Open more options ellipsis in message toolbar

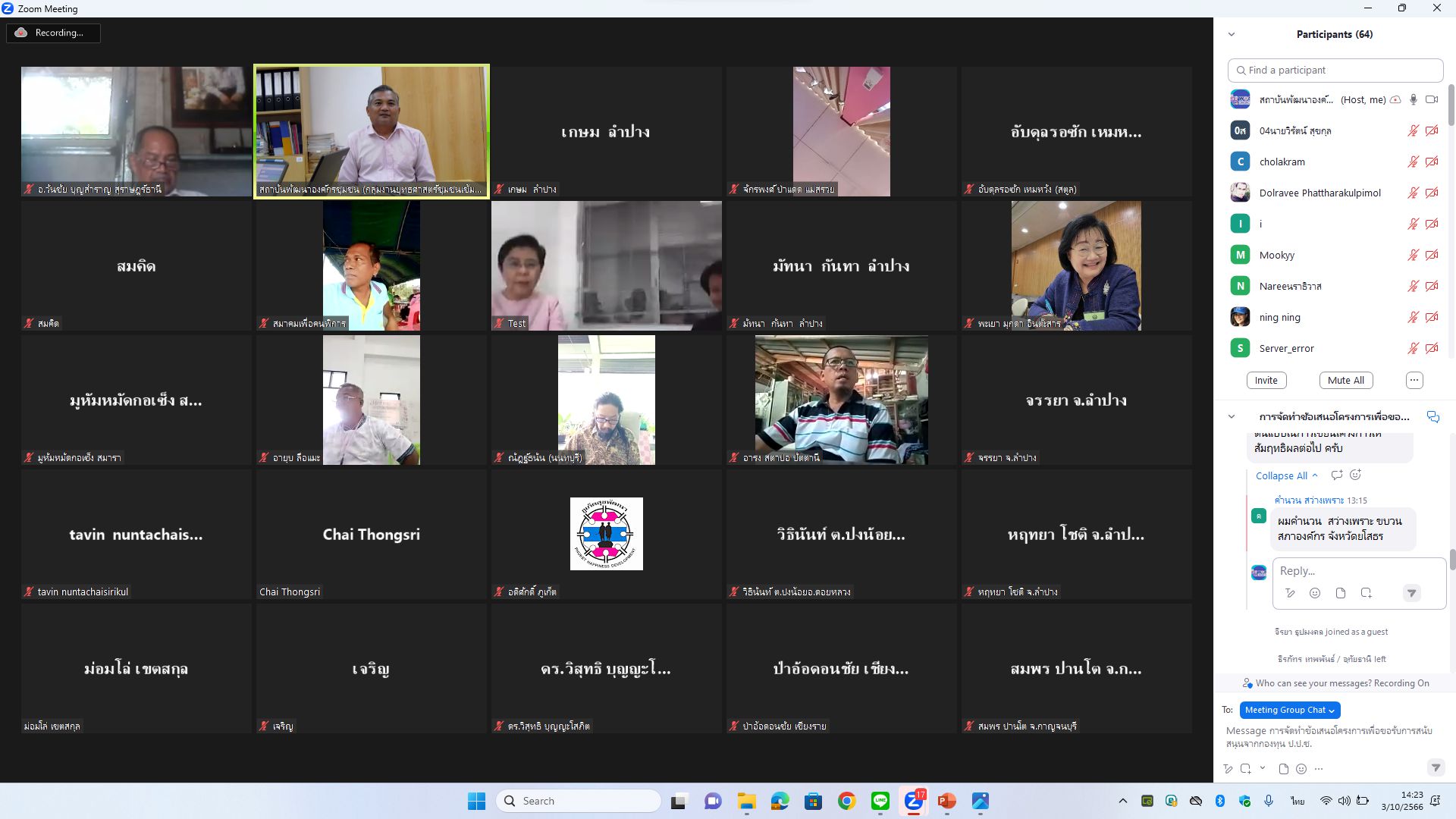pyautogui.click(x=1319, y=769)
